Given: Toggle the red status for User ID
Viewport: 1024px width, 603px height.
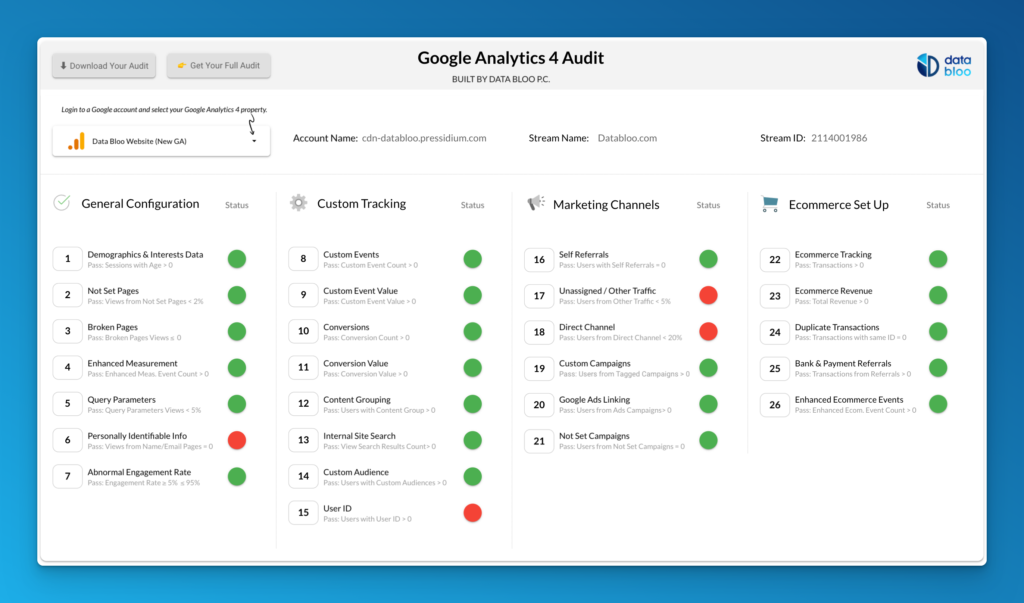Looking at the screenshot, I should click(x=472, y=512).
